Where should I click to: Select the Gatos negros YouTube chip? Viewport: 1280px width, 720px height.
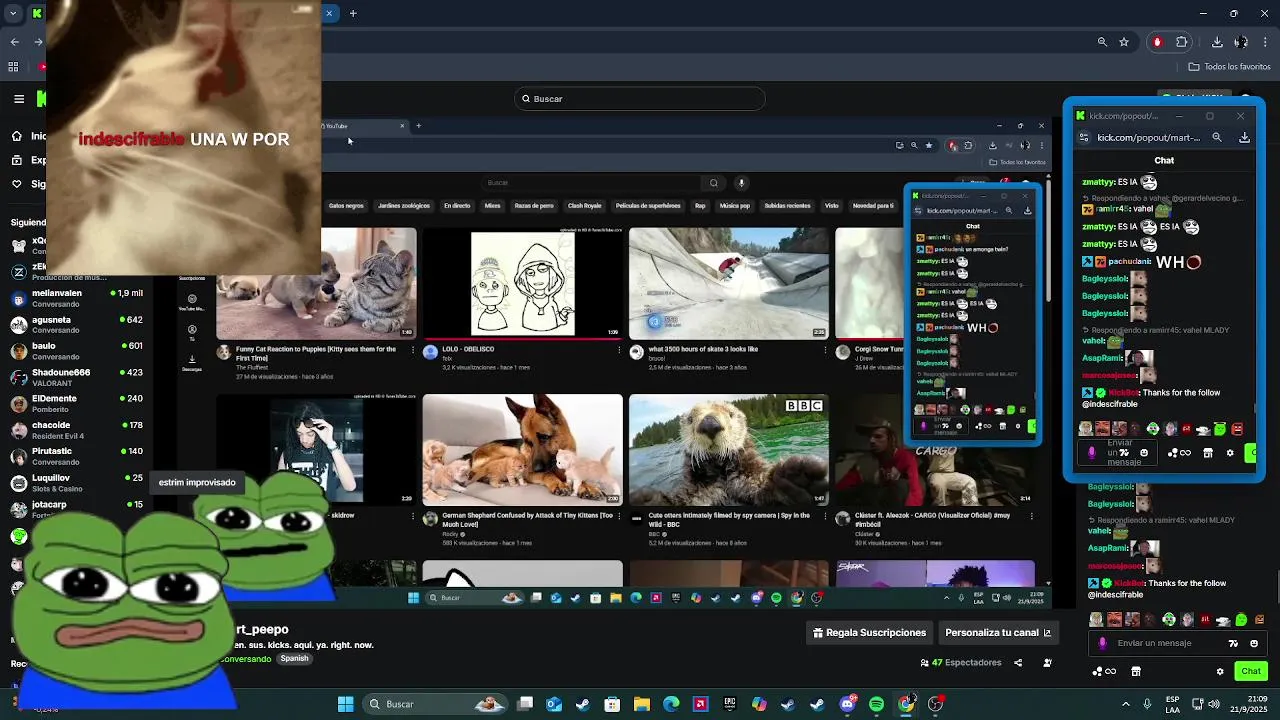[x=346, y=206]
